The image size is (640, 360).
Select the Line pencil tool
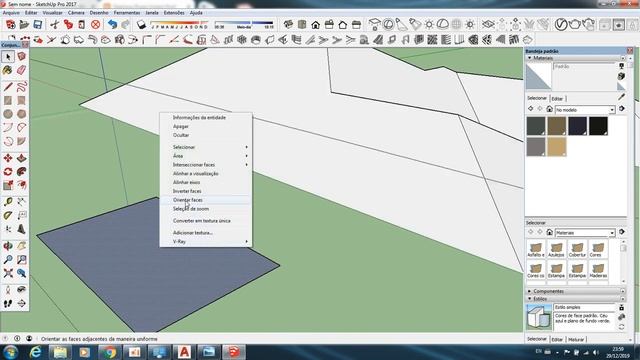8,86
